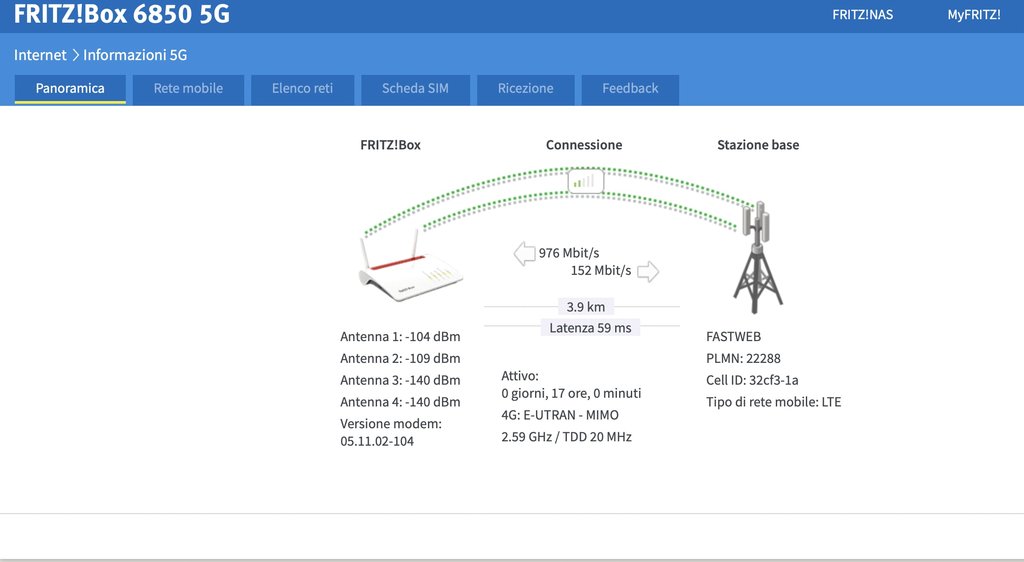Click Tipo di rete mobile: LTE

[774, 402]
